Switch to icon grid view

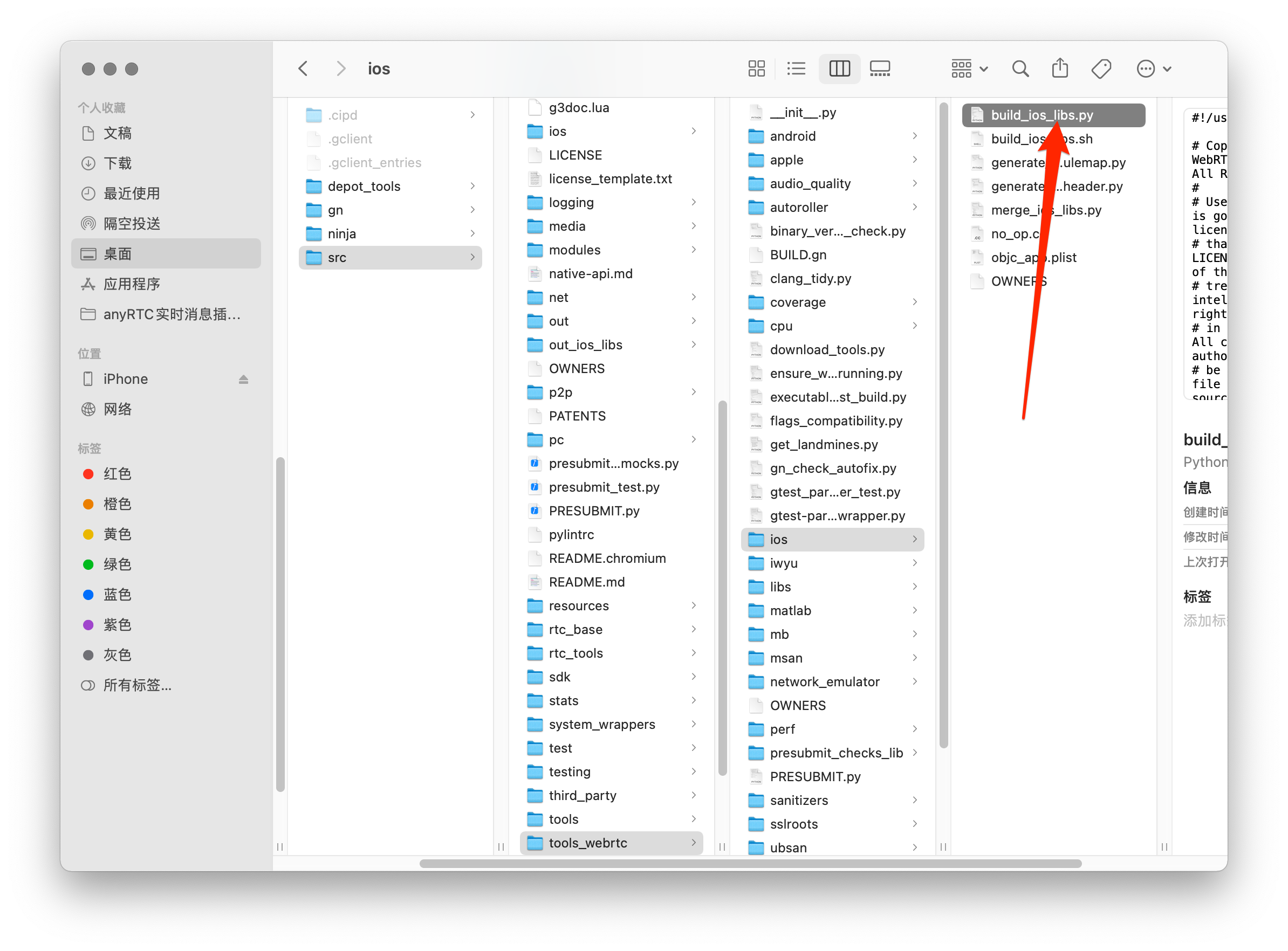click(757, 68)
